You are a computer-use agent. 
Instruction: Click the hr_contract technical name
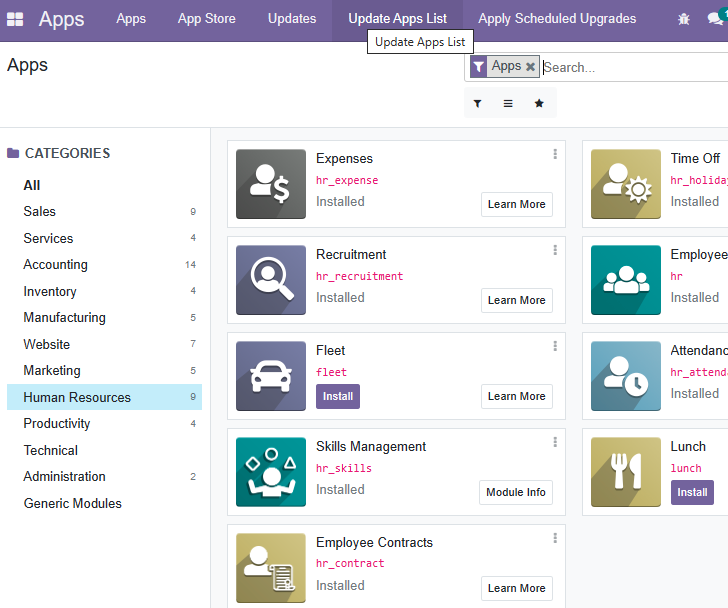(x=350, y=563)
